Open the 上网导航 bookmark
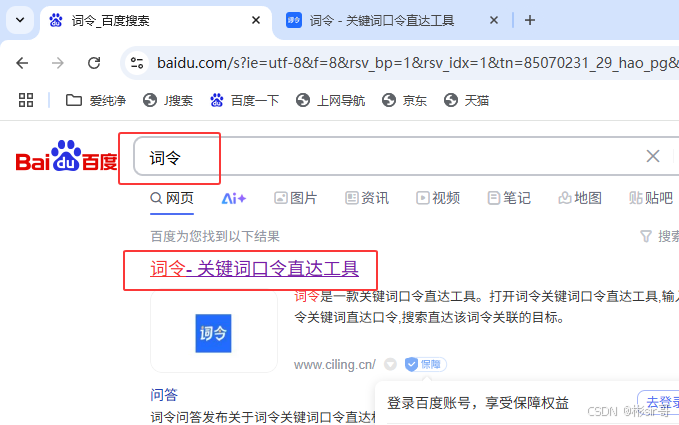 pyautogui.click(x=331, y=101)
